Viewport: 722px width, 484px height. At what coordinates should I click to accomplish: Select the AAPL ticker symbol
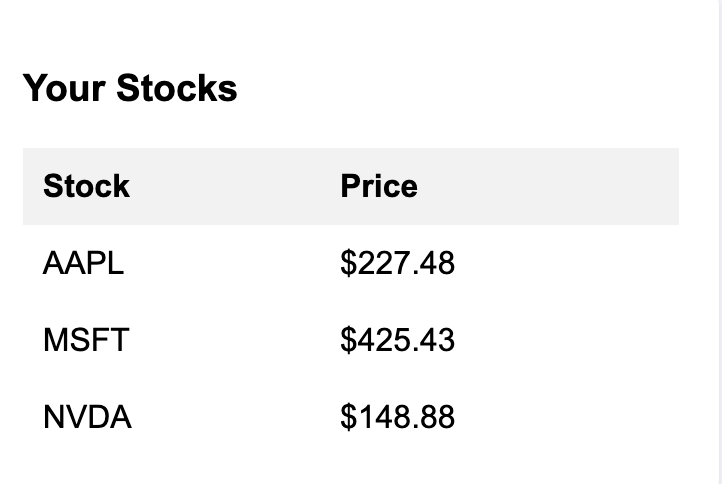tap(83, 263)
